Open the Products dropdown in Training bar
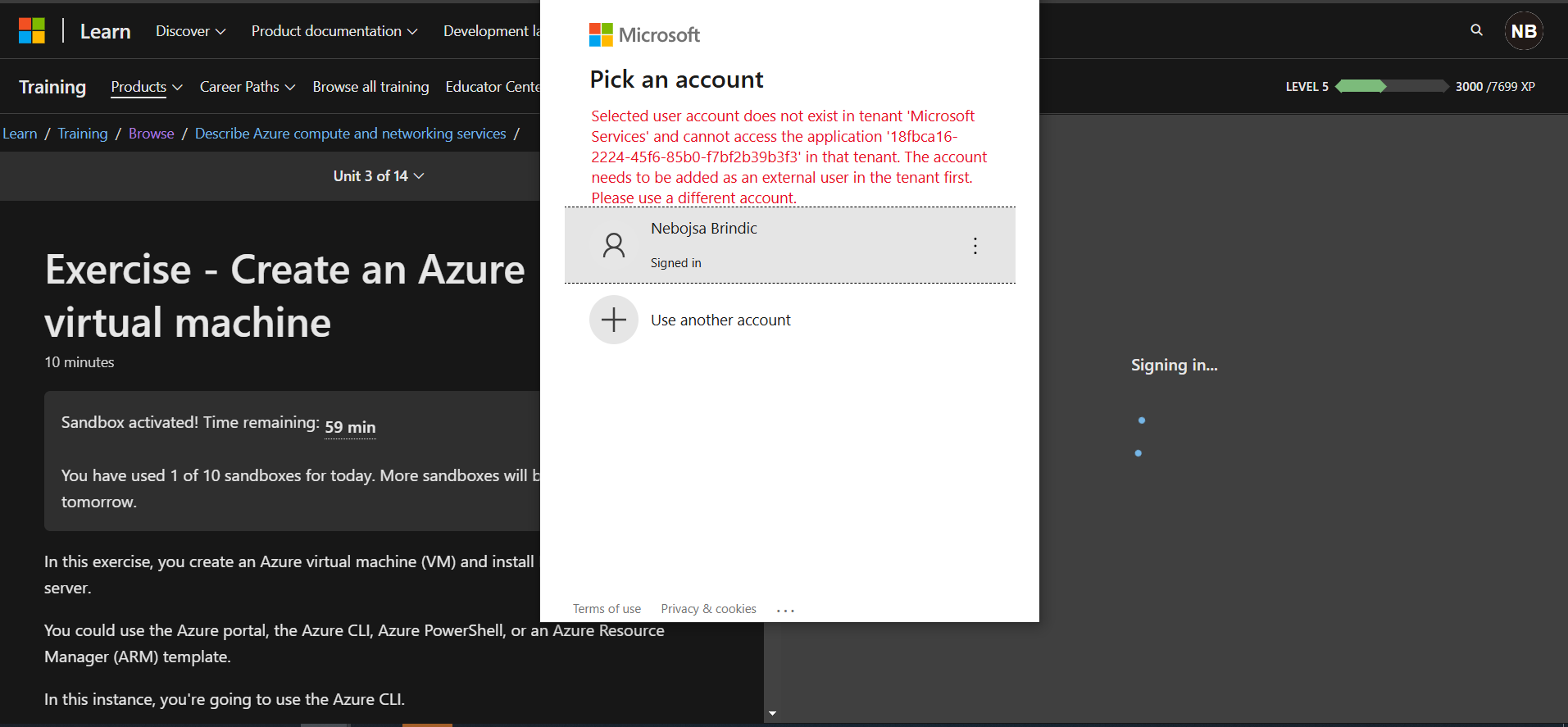 tap(147, 87)
